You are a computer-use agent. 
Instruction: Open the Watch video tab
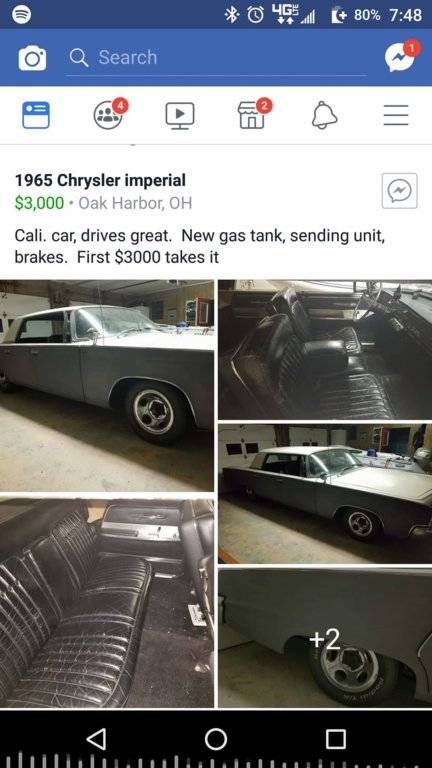(x=180, y=116)
